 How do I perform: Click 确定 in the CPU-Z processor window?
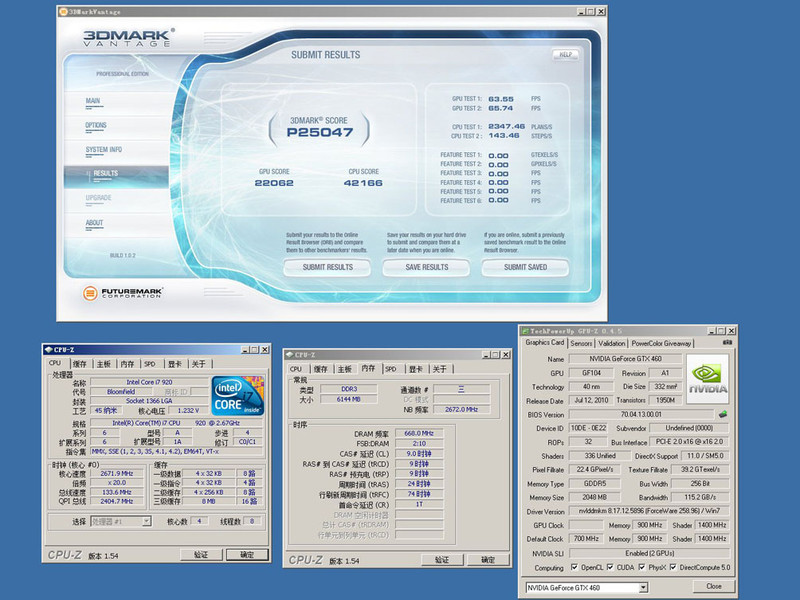click(247, 555)
